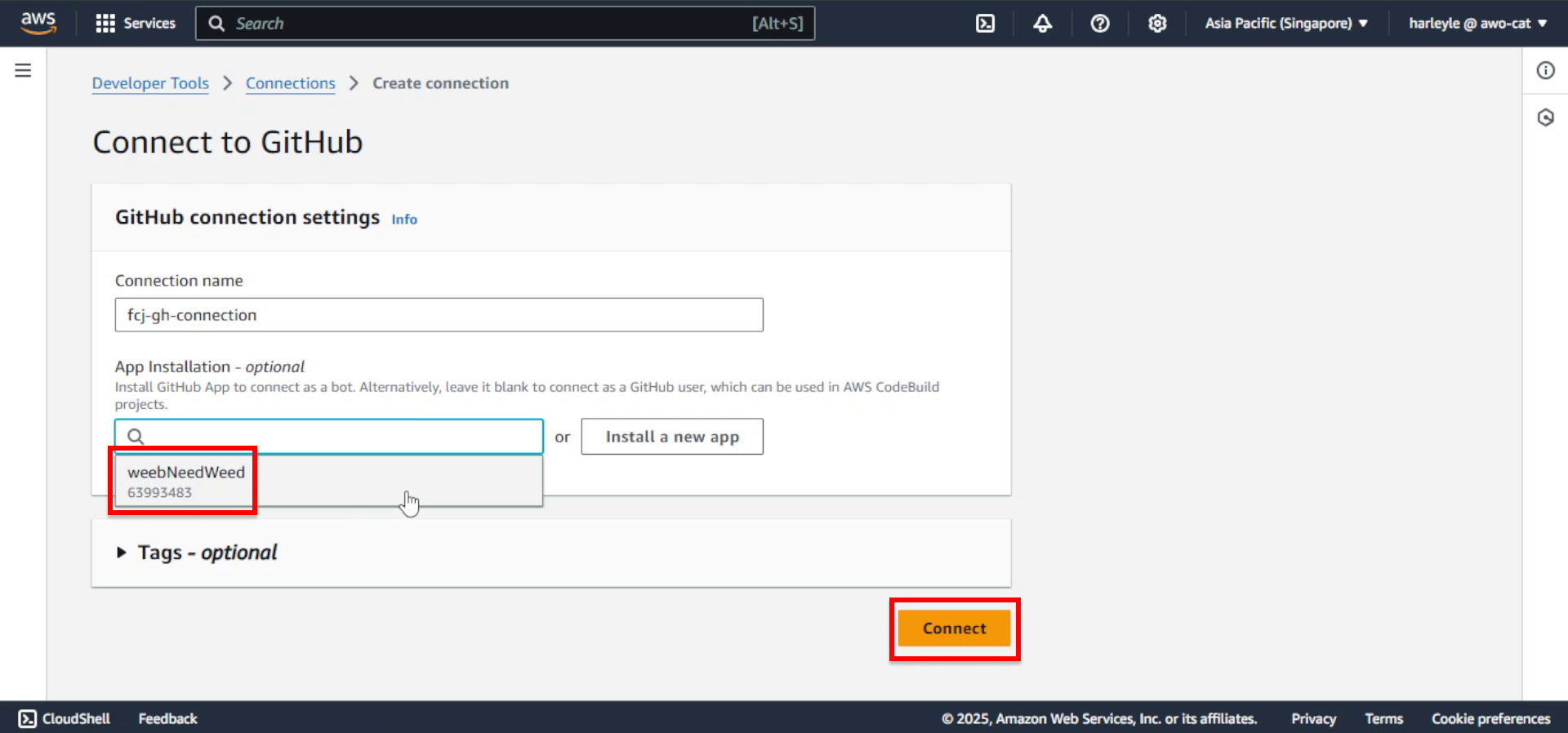The height and width of the screenshot is (733, 1568).
Task: Open the settings gear in header
Action: (1157, 24)
